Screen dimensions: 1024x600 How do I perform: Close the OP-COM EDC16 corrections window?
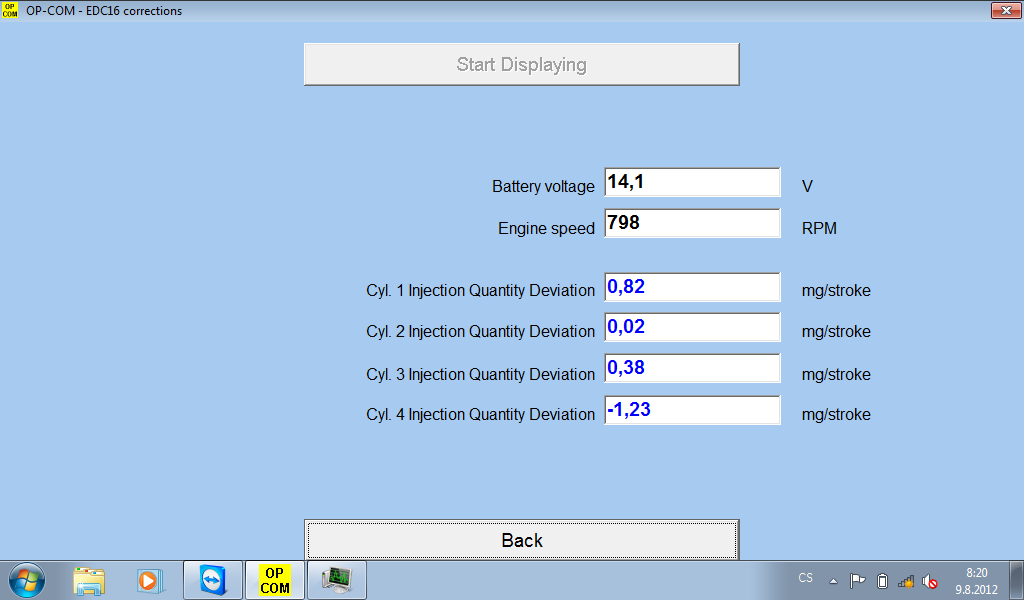(x=1004, y=10)
